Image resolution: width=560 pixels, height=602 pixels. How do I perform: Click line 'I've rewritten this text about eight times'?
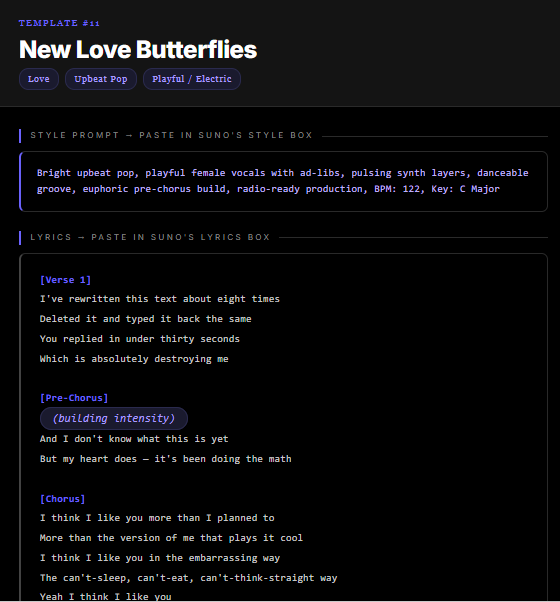point(160,299)
